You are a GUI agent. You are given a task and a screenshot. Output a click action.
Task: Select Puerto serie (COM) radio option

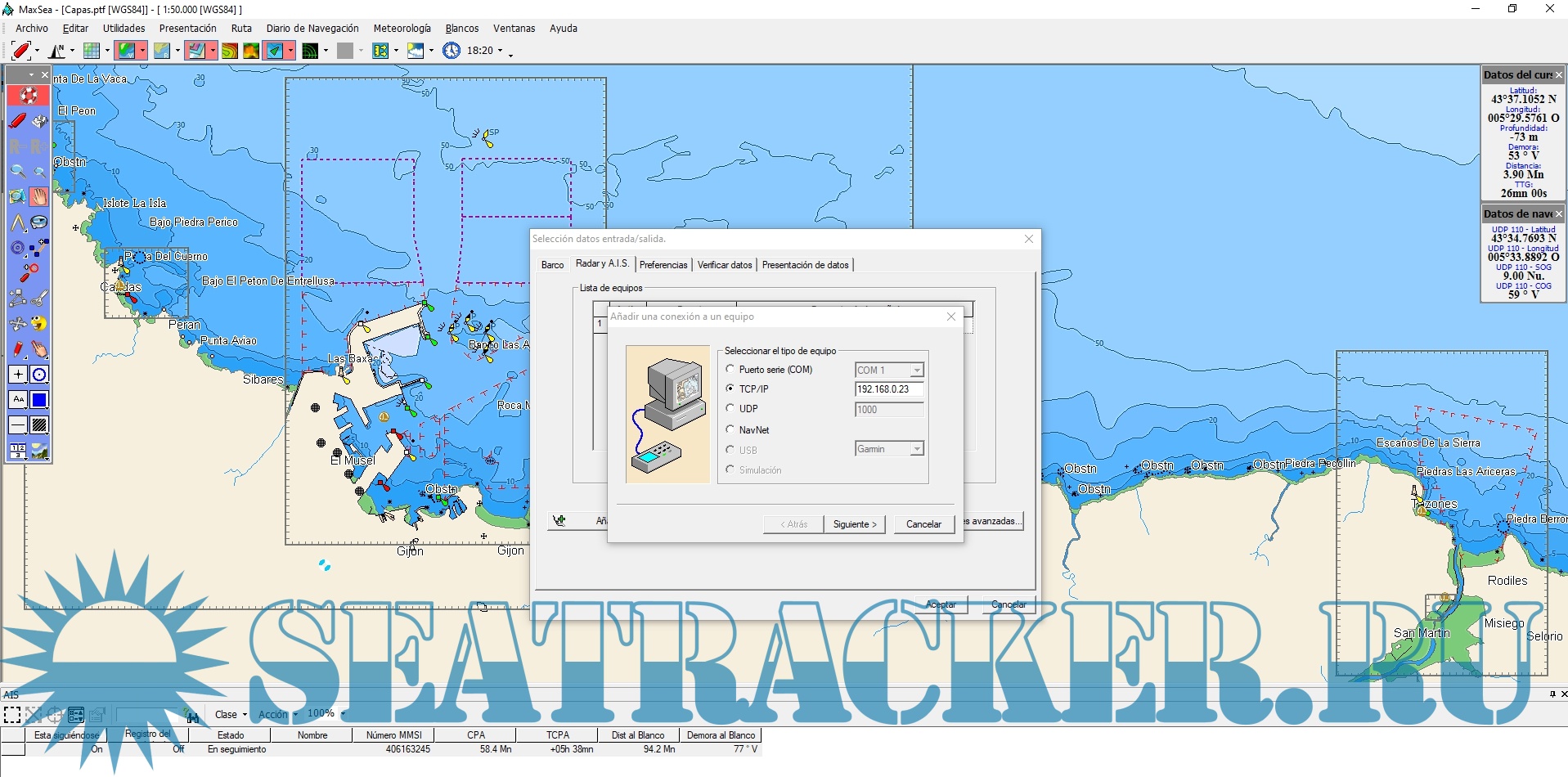coord(730,370)
